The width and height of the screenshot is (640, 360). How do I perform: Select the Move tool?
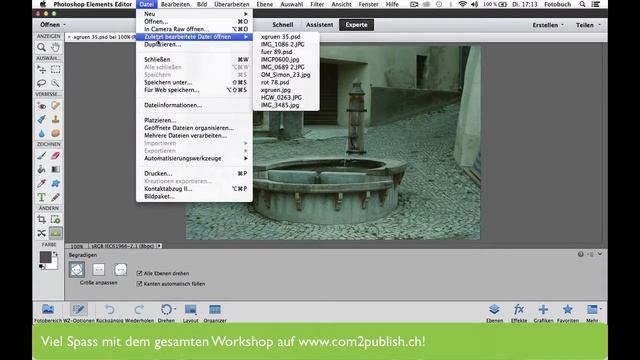point(41,69)
